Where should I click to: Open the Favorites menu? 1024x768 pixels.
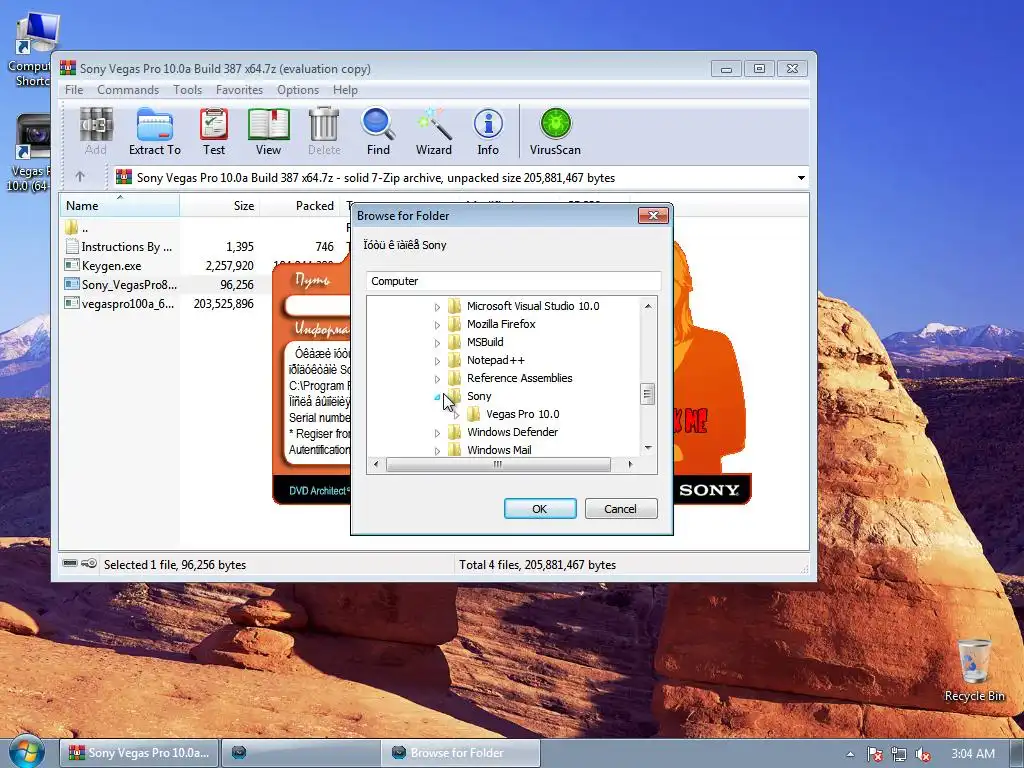[x=239, y=89]
